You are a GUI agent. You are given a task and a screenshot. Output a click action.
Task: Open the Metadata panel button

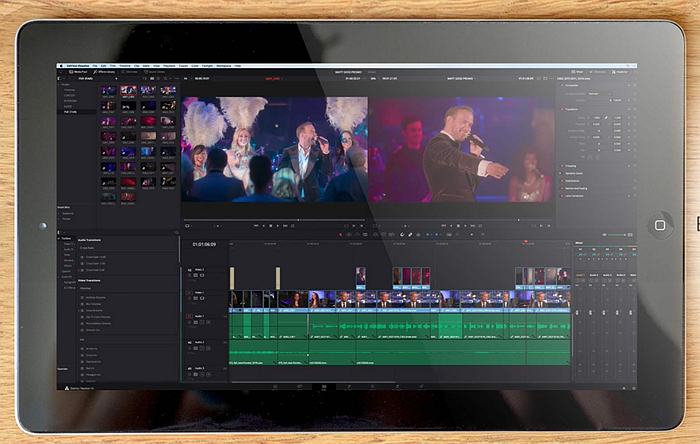[597, 72]
